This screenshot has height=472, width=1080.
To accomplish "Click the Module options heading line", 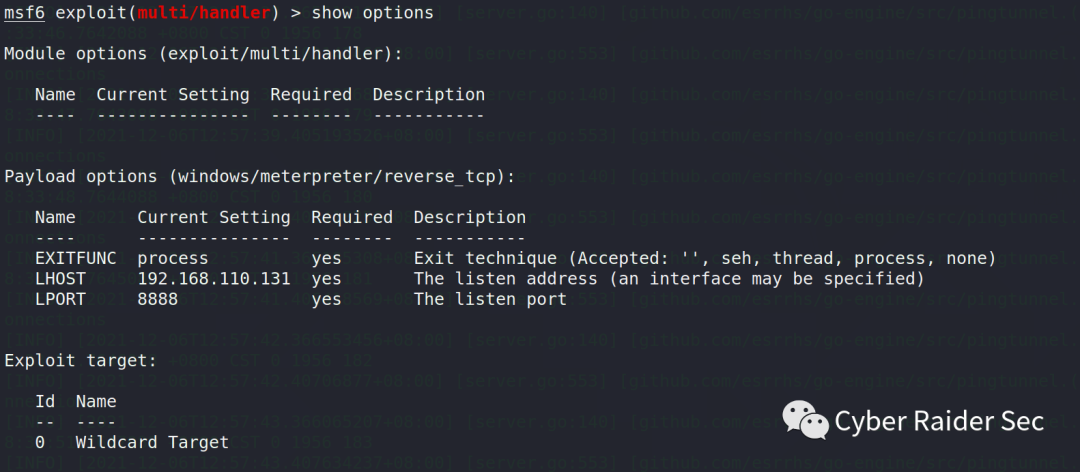I will pos(203,54).
